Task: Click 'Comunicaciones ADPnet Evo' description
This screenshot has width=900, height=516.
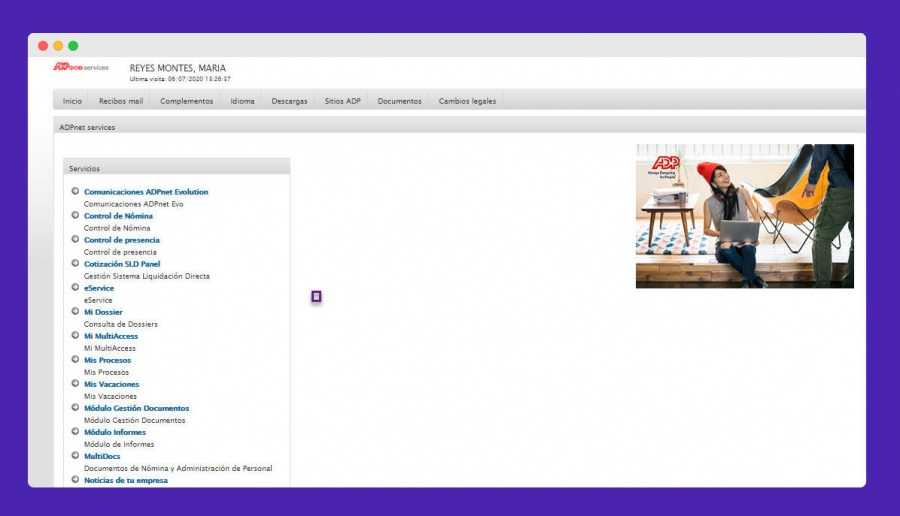Action: (x=134, y=204)
